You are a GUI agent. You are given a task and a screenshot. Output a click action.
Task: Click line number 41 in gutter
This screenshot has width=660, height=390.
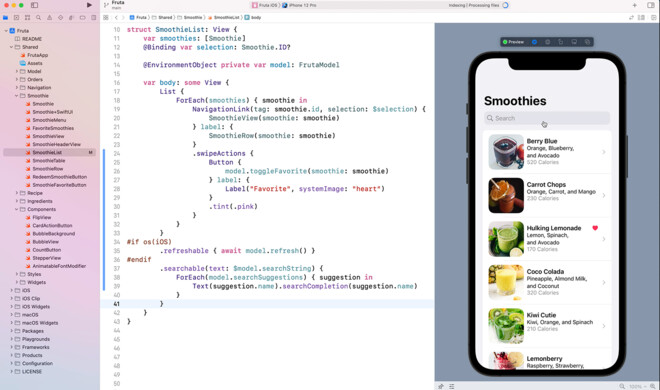[x=116, y=304]
